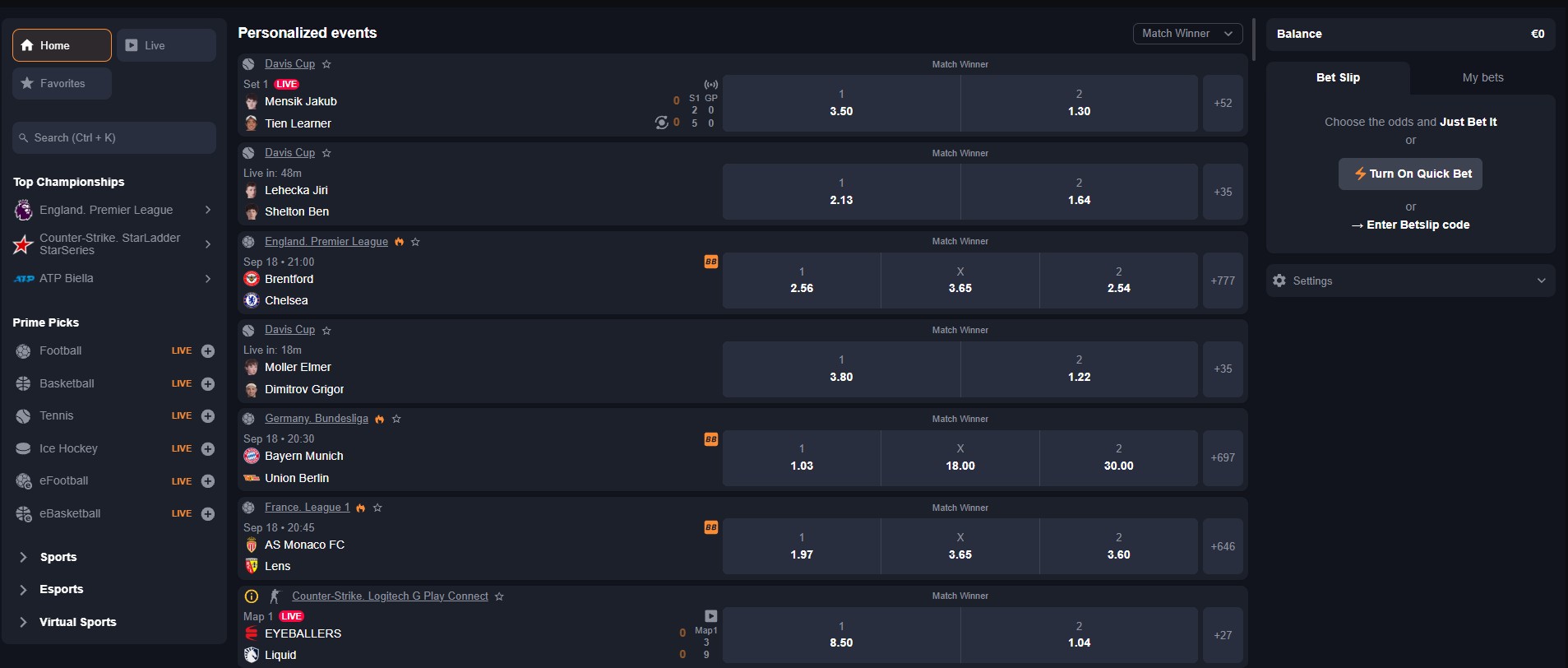Favorite the France League 1 event

tap(377, 508)
